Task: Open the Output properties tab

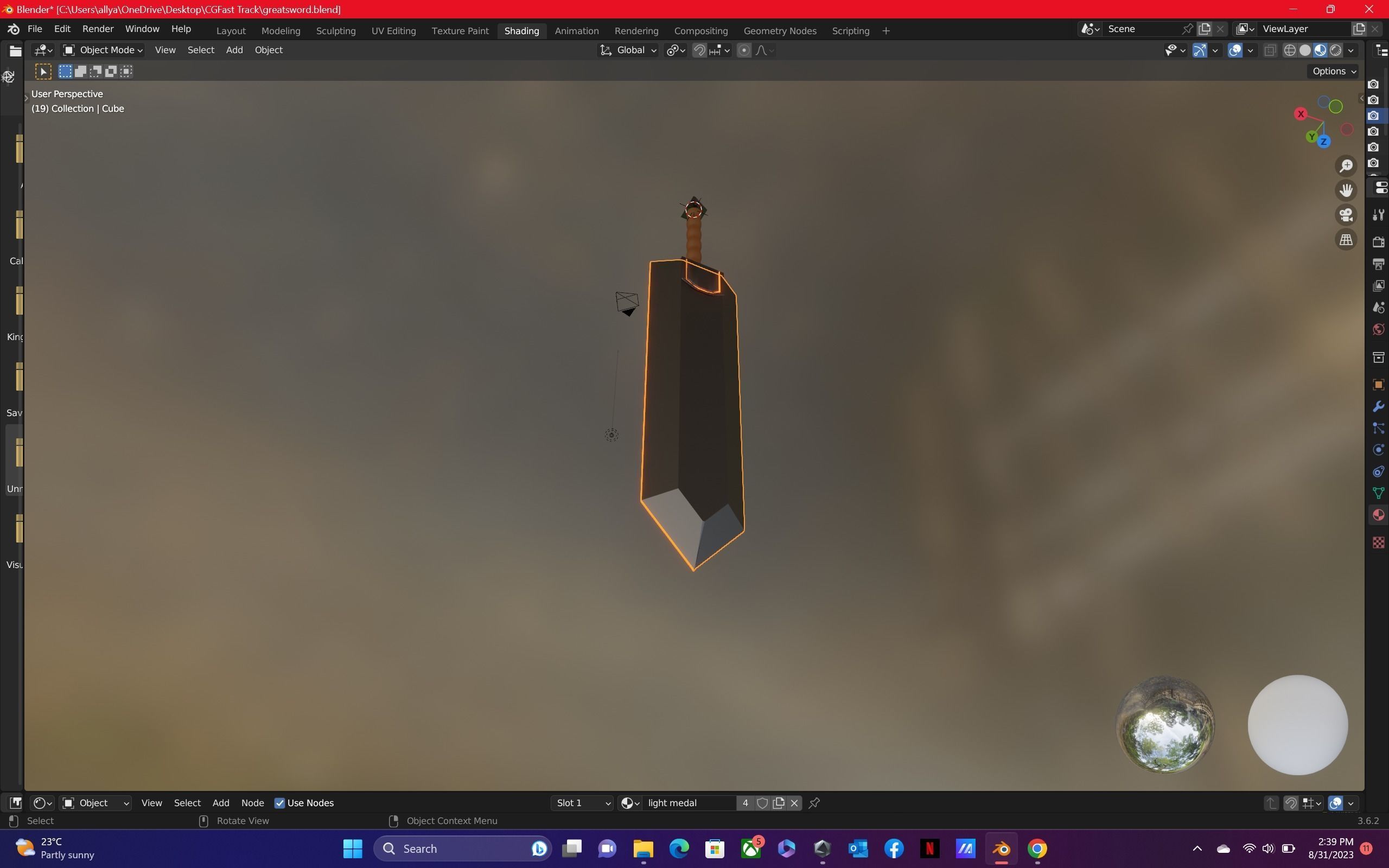Action: (1378, 264)
